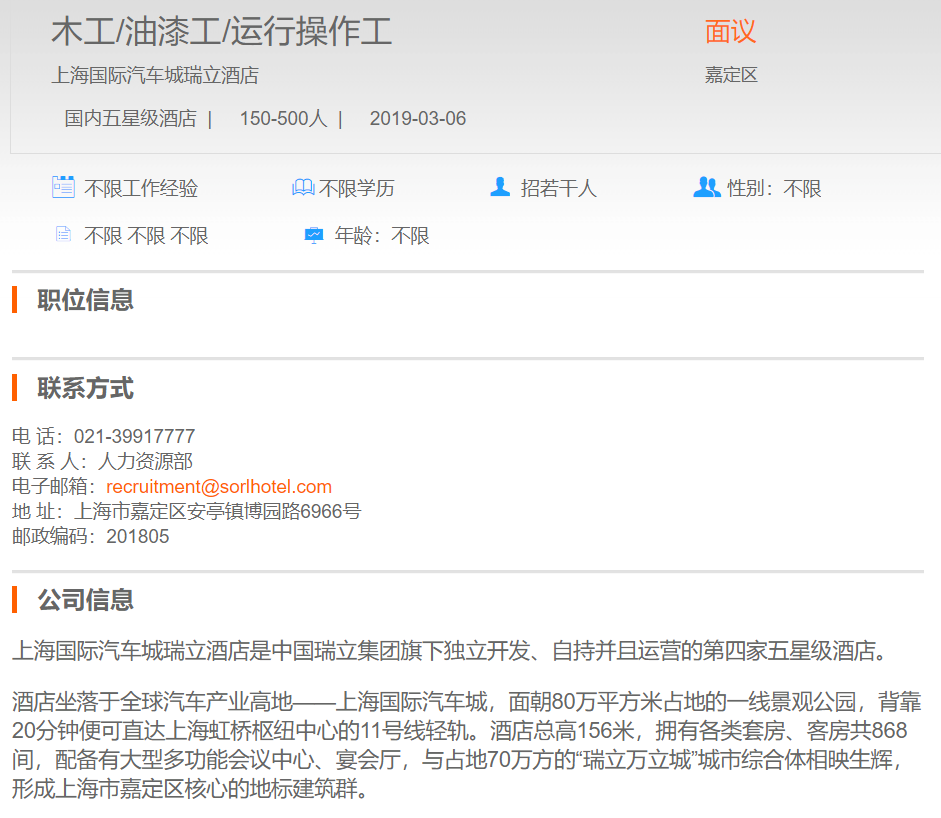
Task: Click the 国内五星级酒店 company type tag
Action: click(130, 119)
